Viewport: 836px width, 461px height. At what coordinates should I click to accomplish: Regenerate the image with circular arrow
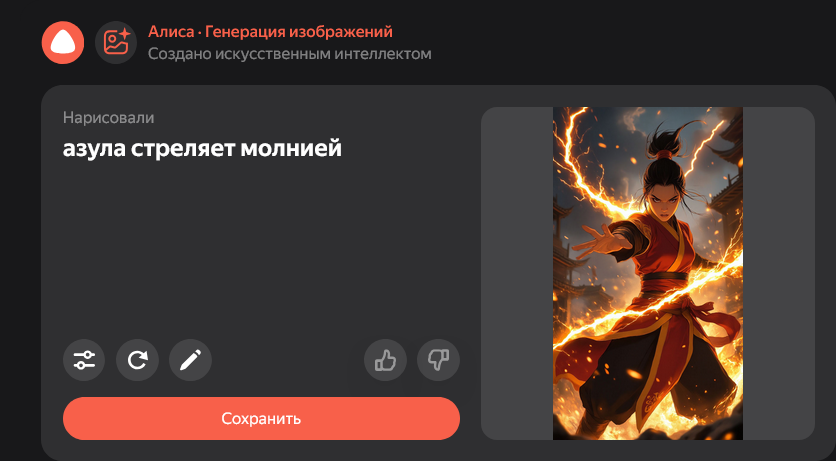138,360
